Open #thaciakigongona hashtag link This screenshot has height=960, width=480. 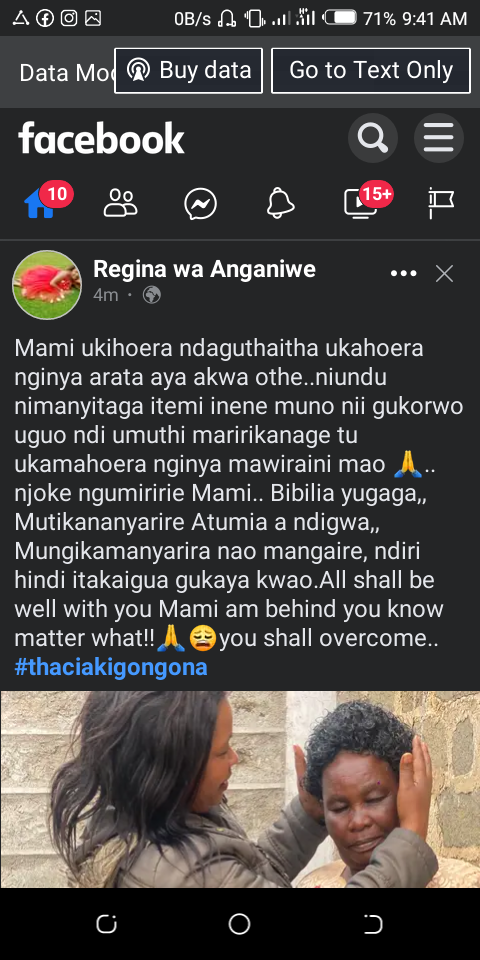tap(111, 667)
